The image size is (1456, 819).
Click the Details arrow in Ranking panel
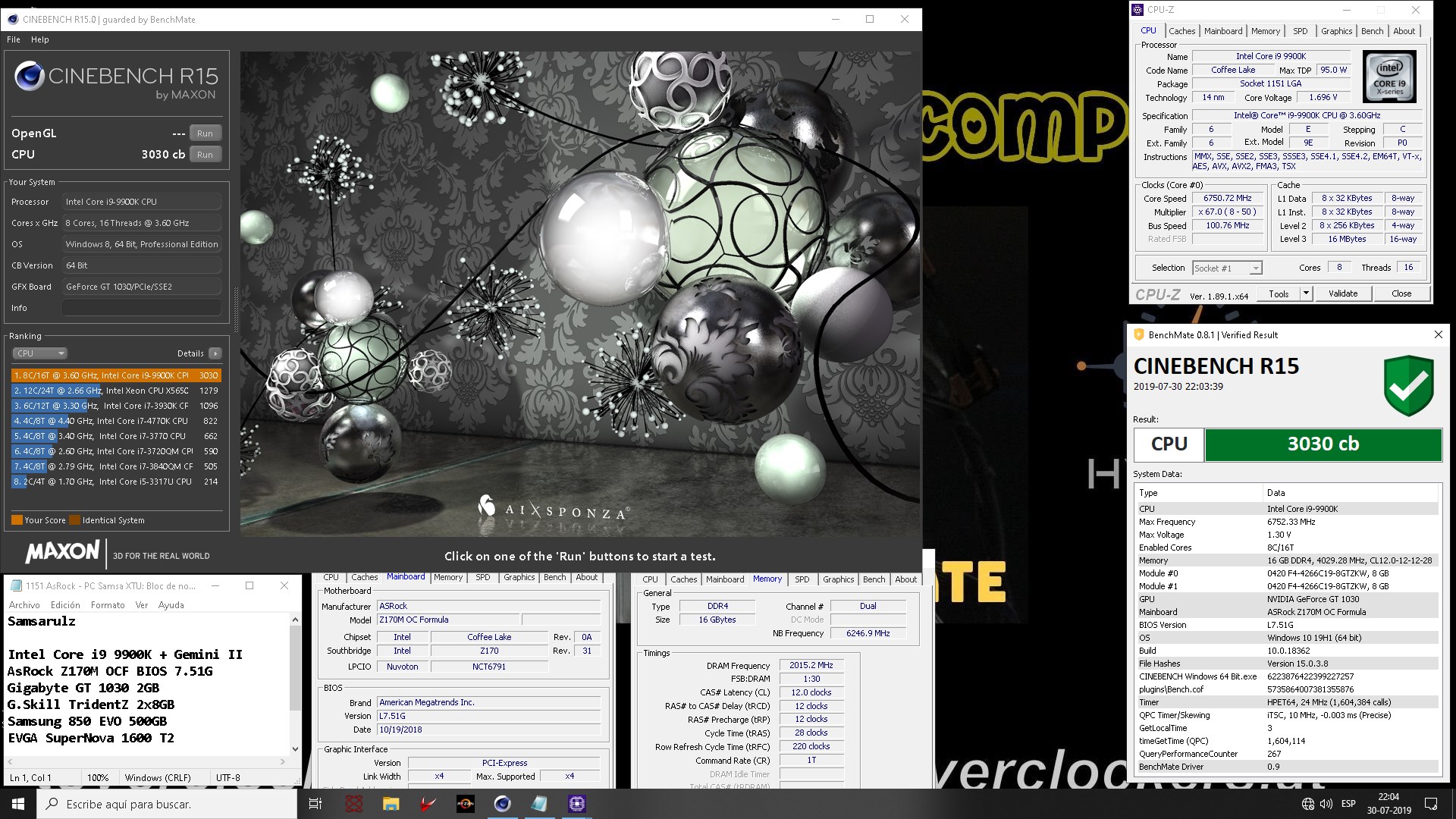point(215,353)
